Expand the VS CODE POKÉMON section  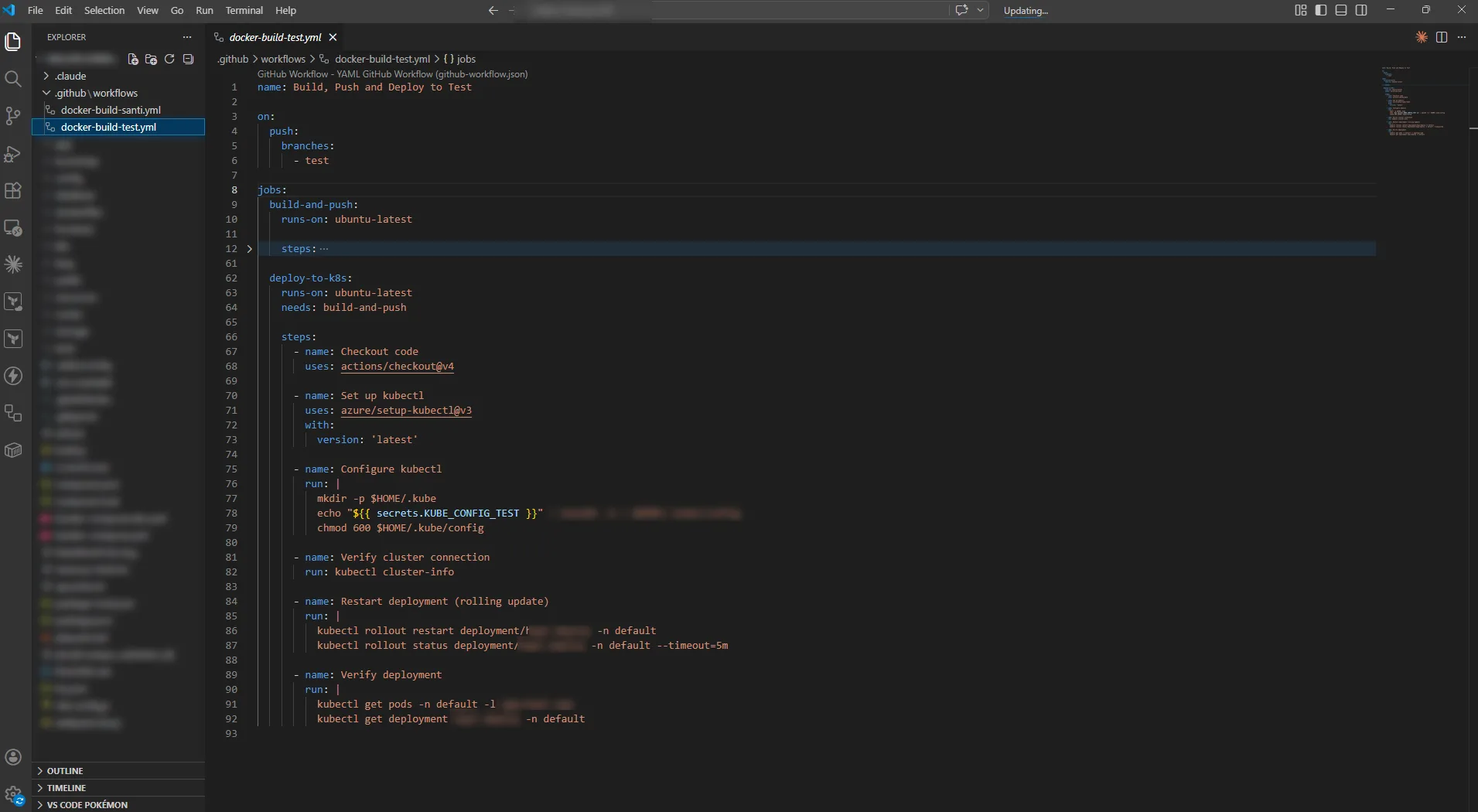(118, 804)
